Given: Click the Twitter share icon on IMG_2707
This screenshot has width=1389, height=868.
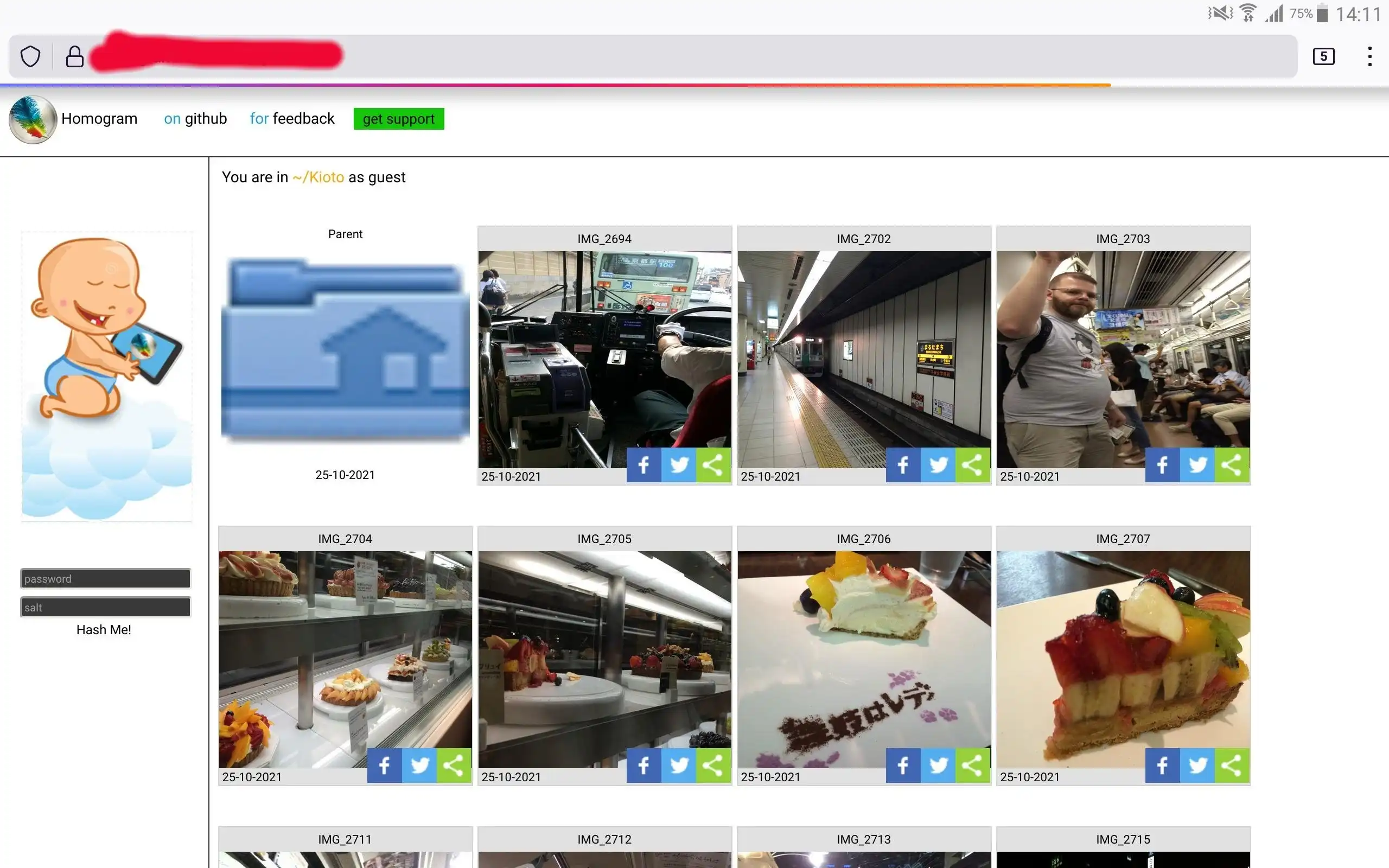Looking at the screenshot, I should tap(1197, 764).
